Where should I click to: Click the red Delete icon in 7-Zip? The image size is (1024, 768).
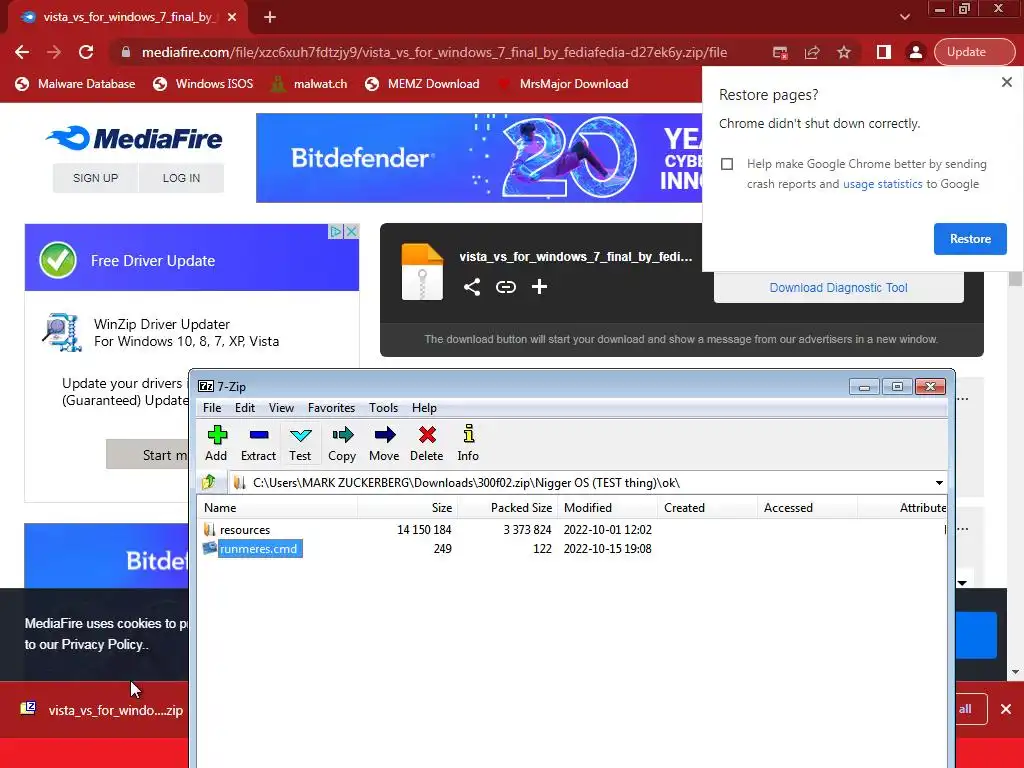(426, 443)
